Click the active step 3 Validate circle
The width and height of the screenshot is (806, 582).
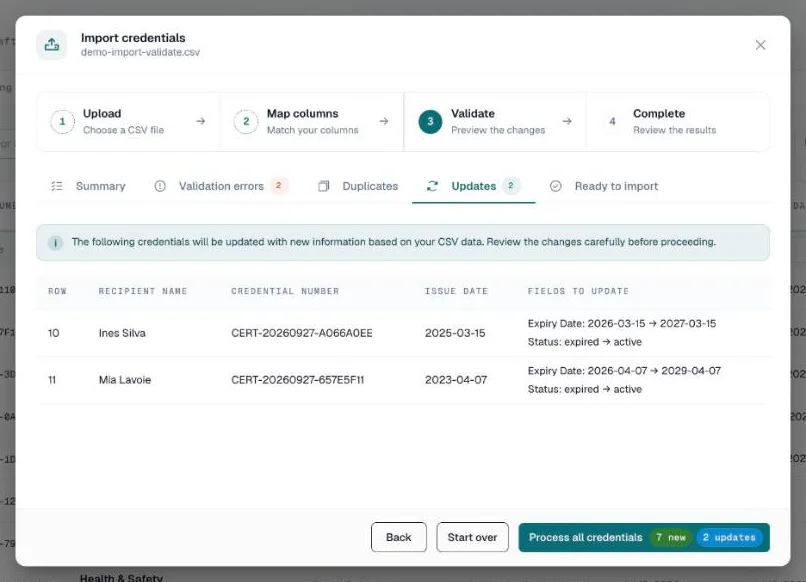tap(430, 121)
